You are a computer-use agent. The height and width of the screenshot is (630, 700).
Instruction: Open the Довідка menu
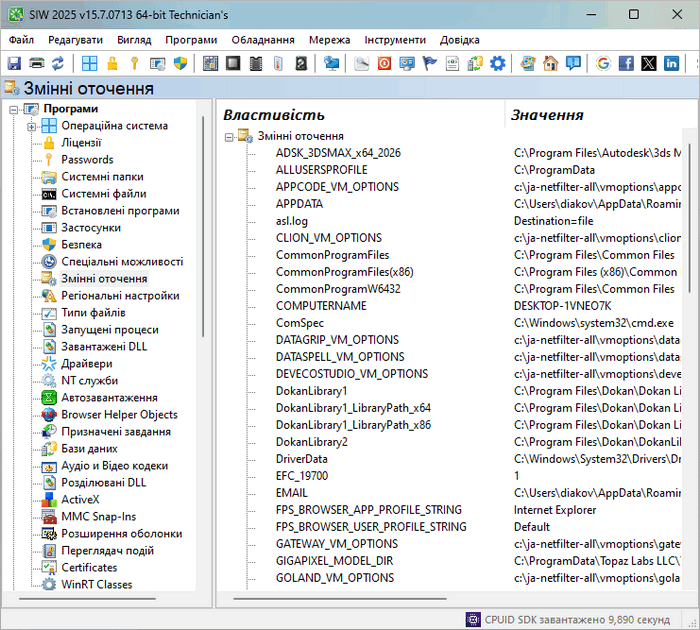coord(459,40)
